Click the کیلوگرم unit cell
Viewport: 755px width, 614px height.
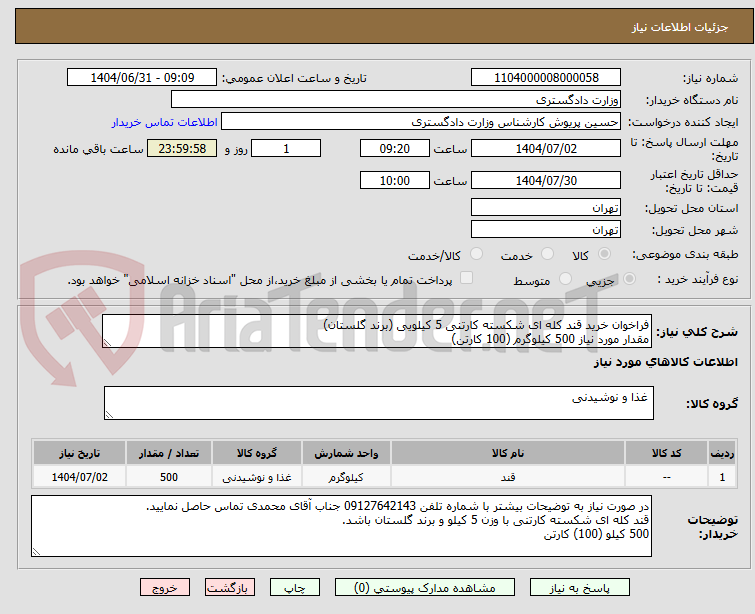click(346, 477)
